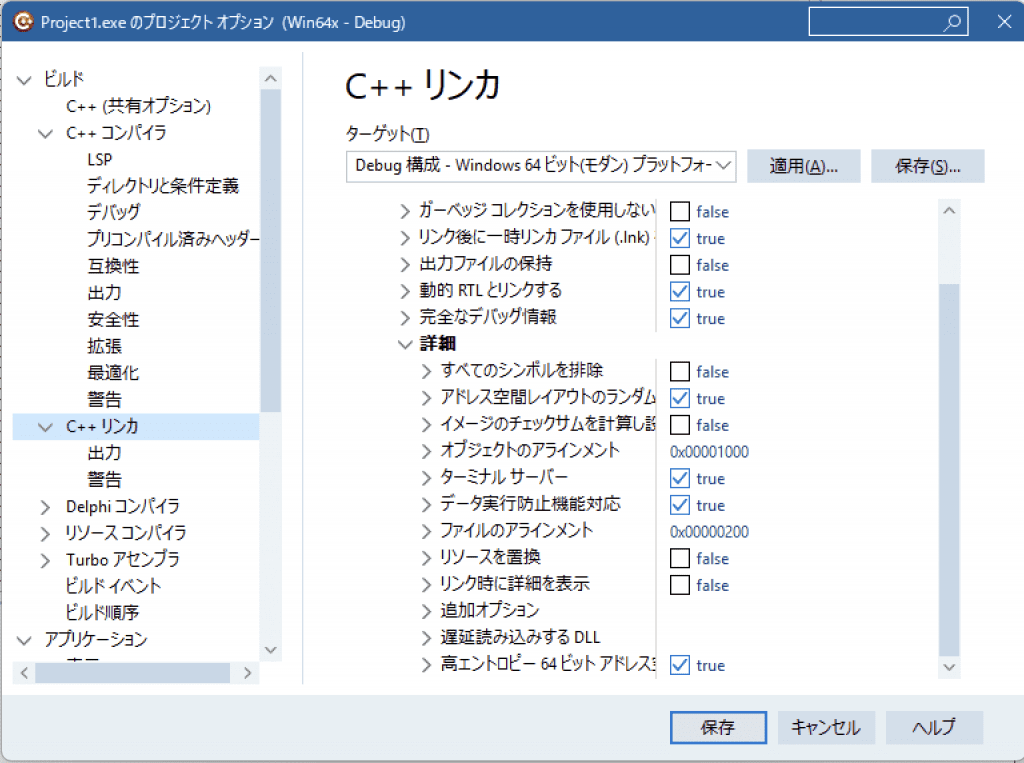Select 出力 under C++ リンカ
This screenshot has height=763, width=1024.
(104, 453)
